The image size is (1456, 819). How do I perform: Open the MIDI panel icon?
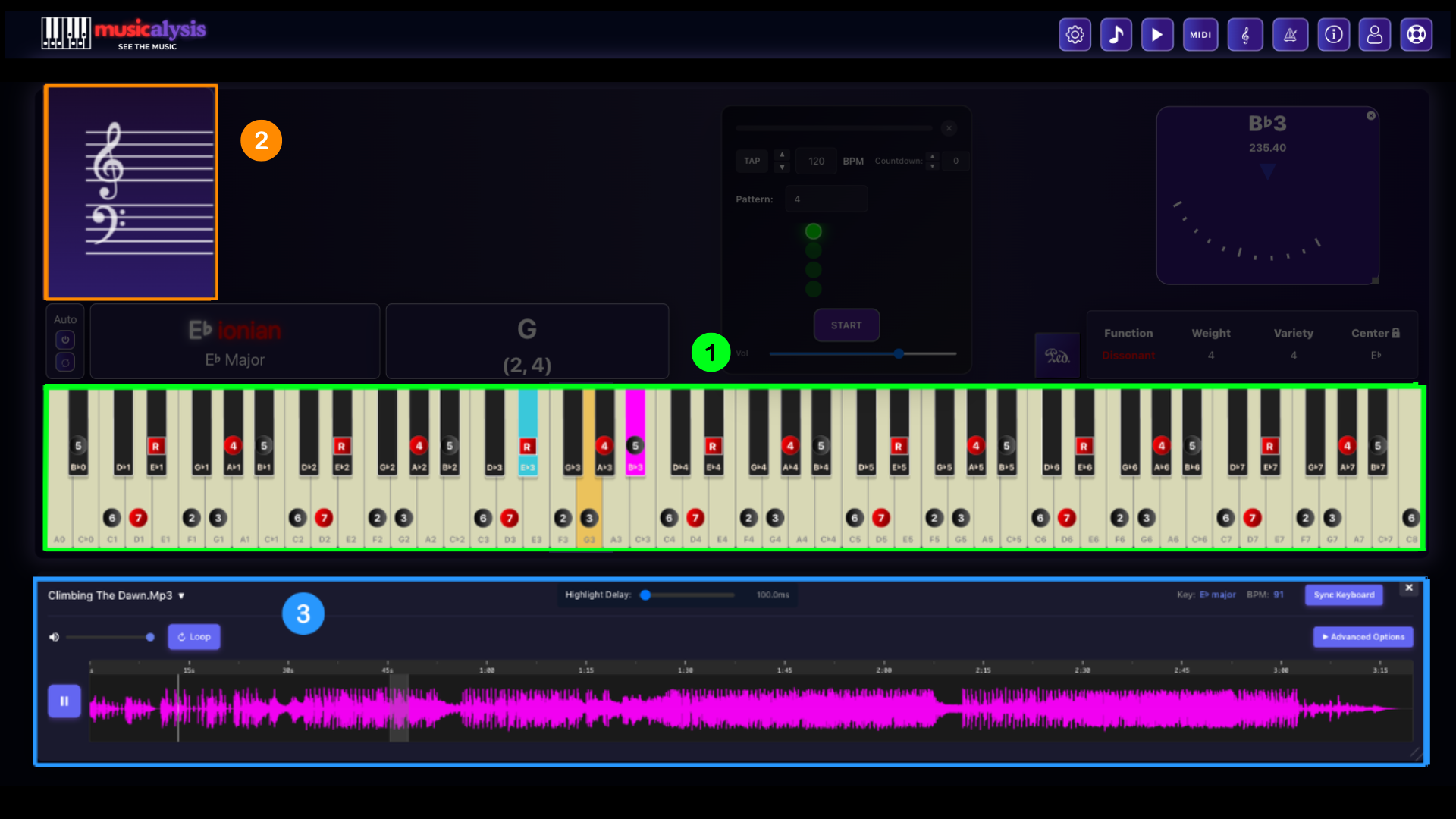pos(1200,34)
